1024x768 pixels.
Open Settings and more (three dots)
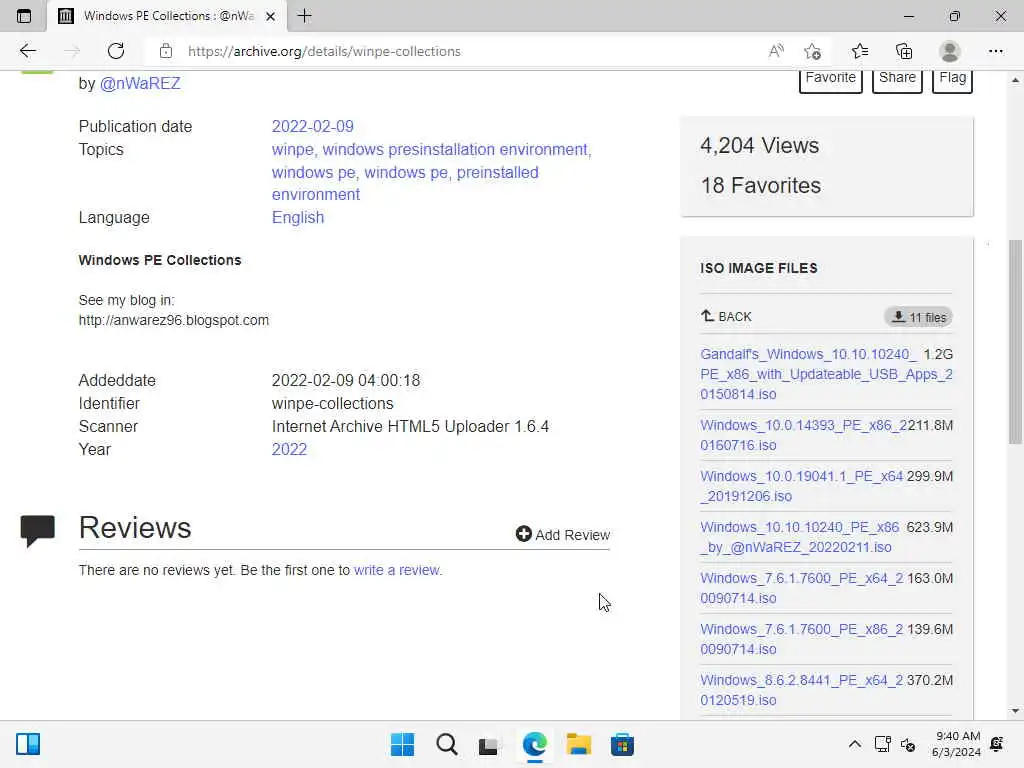[995, 51]
